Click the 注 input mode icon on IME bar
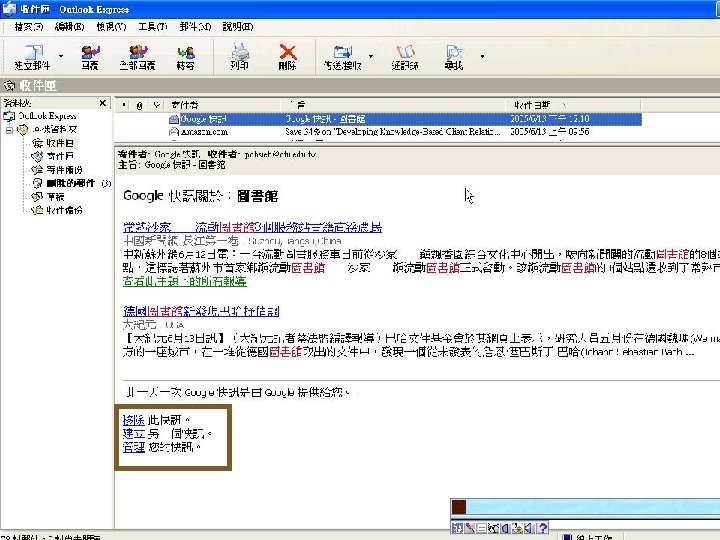This screenshot has height=540, width=720. point(457,528)
